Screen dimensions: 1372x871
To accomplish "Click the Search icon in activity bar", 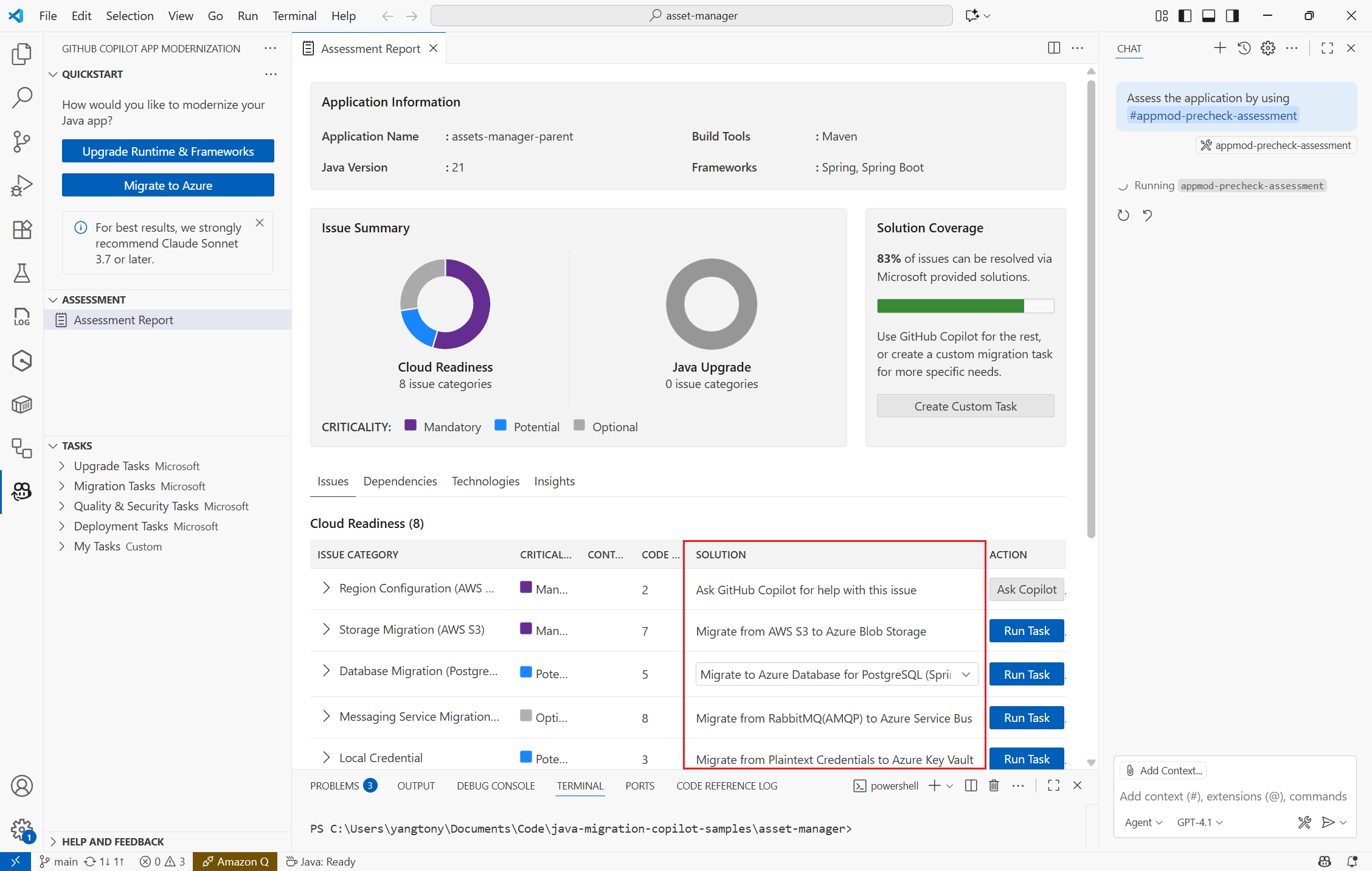I will 22,97.
